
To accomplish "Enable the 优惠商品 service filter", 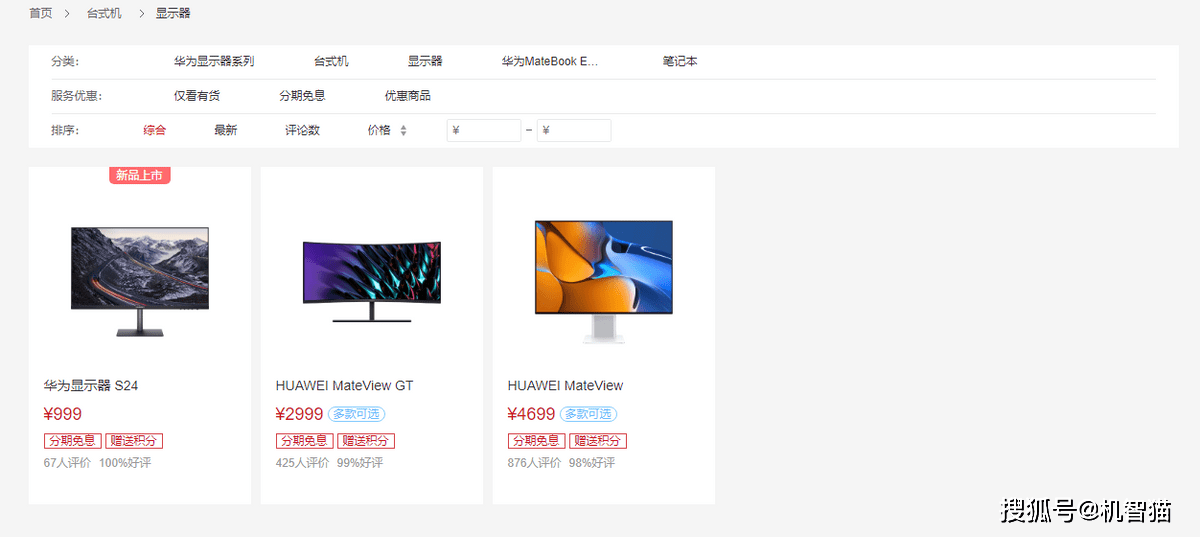I will click(408, 96).
